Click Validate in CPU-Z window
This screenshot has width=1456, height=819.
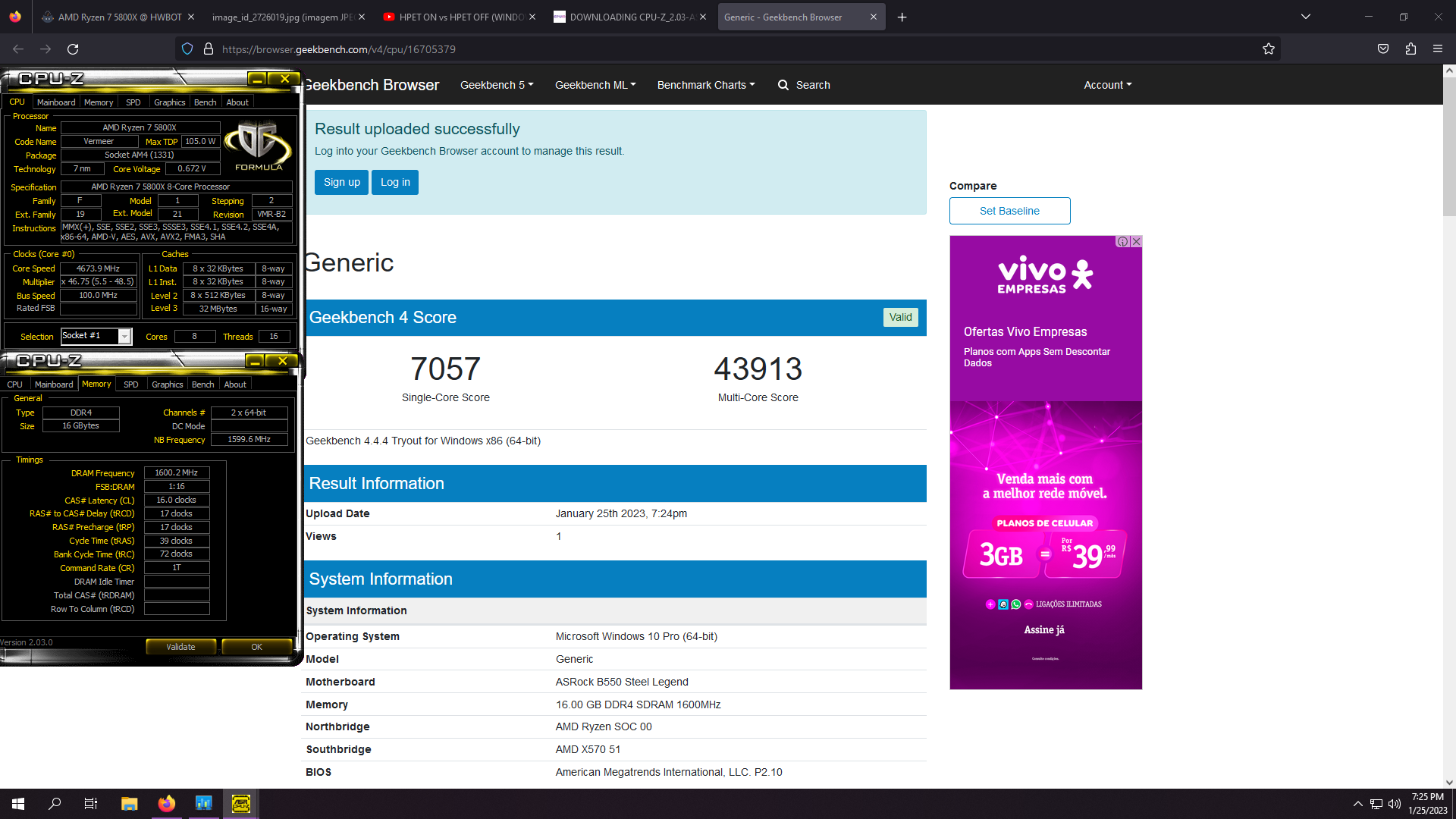point(180,647)
